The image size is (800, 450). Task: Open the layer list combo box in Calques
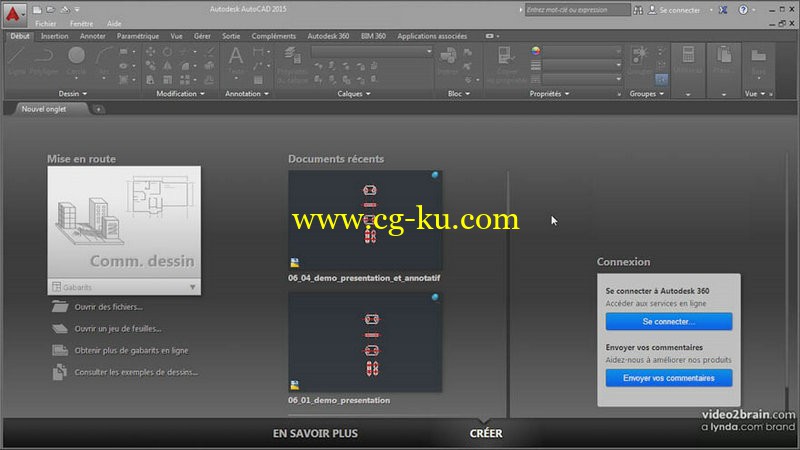(x=371, y=52)
